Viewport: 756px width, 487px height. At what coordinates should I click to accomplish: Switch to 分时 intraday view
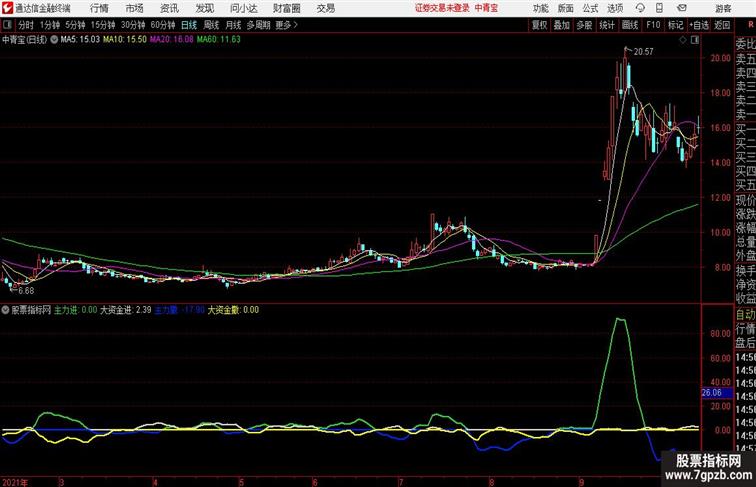click(x=26, y=25)
